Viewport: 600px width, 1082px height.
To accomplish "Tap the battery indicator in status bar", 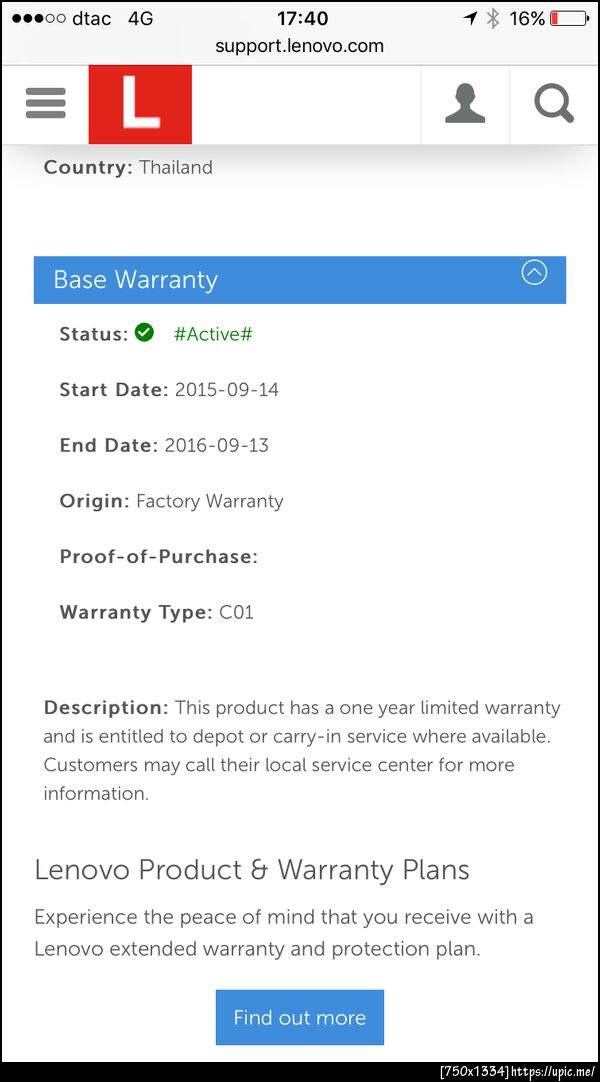I will click(x=569, y=19).
